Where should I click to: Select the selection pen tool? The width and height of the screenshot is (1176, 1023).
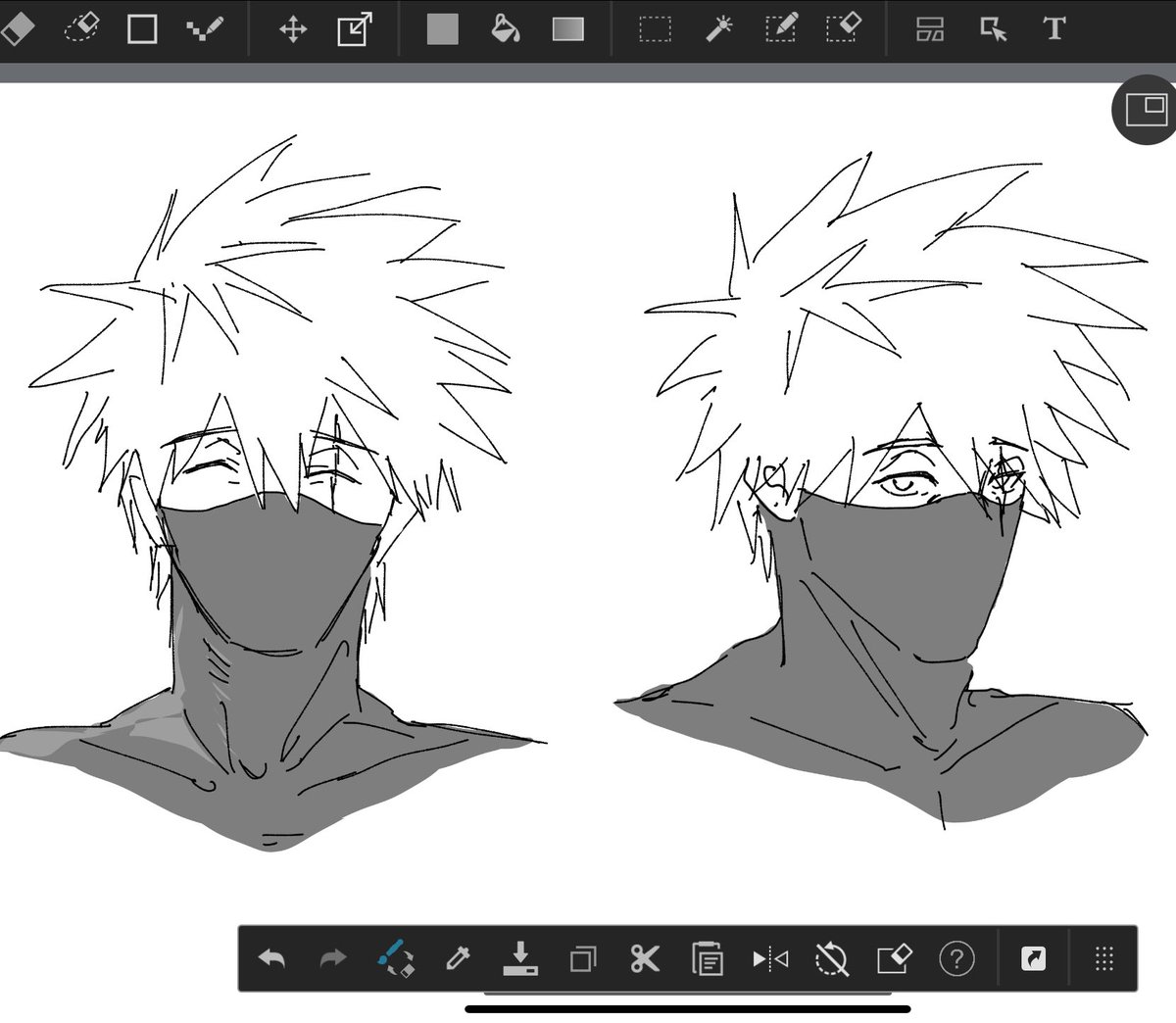point(781,28)
